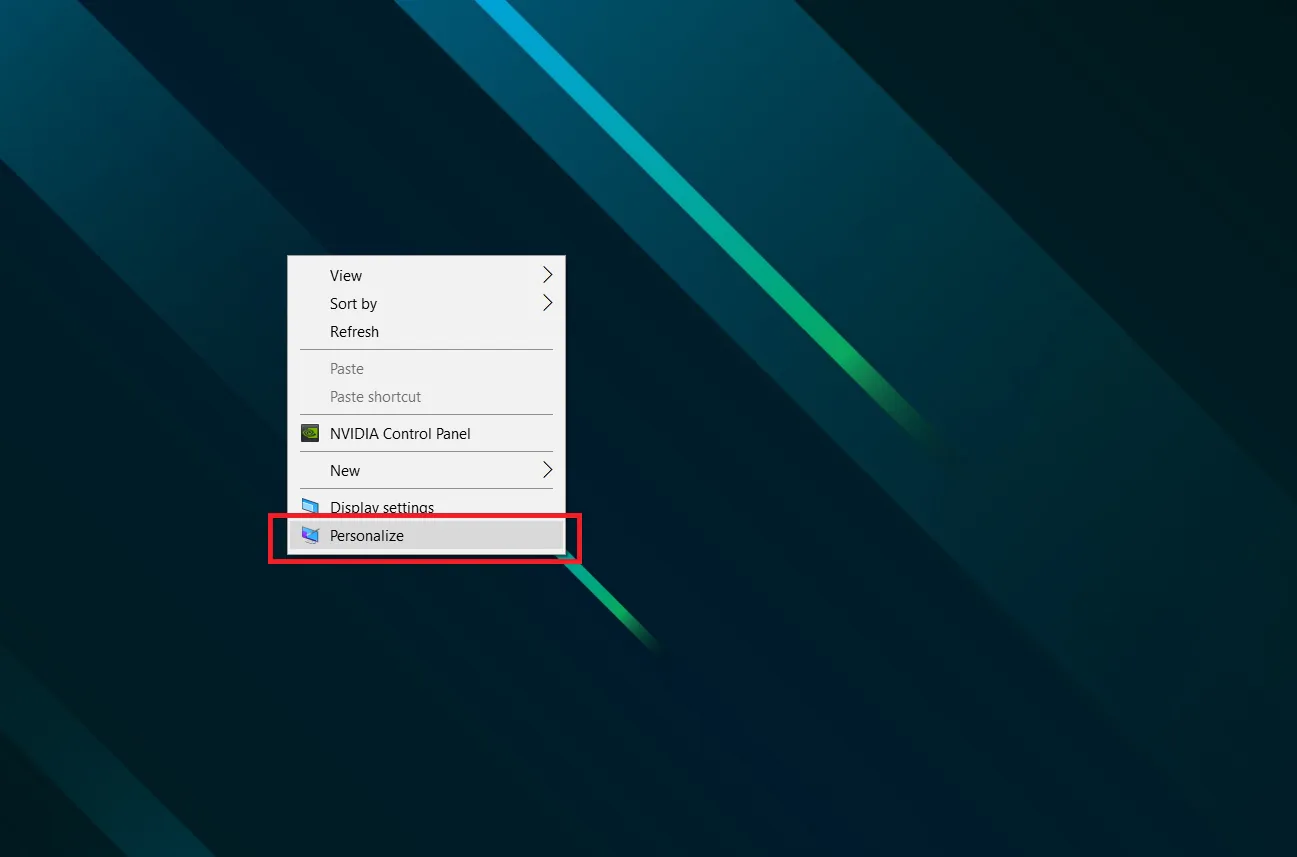Image resolution: width=1297 pixels, height=857 pixels.
Task: Open Display settings from the menu
Action: [x=426, y=507]
